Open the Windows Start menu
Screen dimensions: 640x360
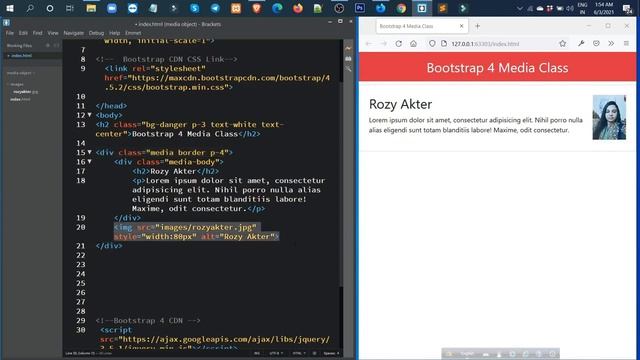10,8
